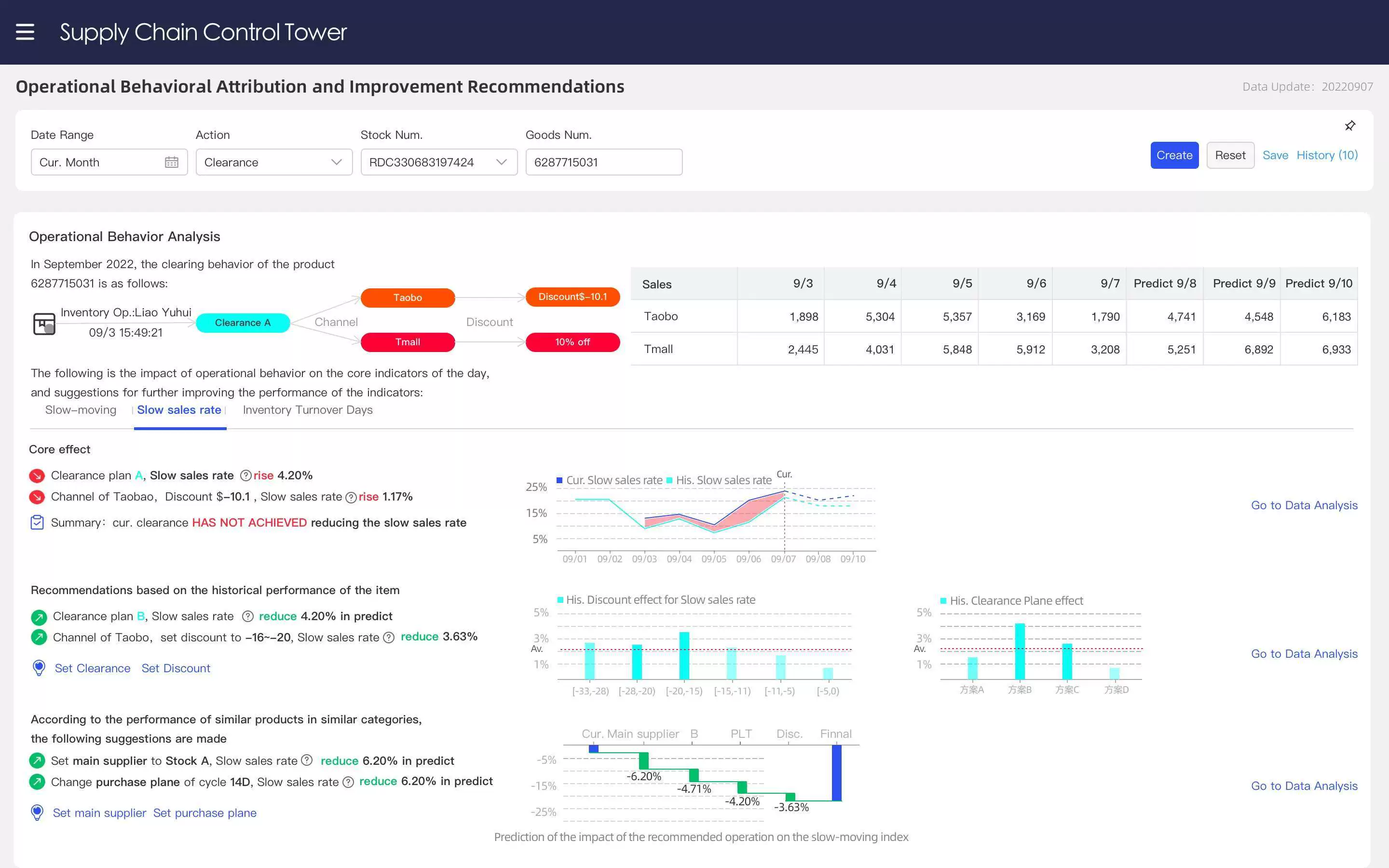Click help icon next to rise 1.17%
1389x868 pixels.
click(x=351, y=497)
